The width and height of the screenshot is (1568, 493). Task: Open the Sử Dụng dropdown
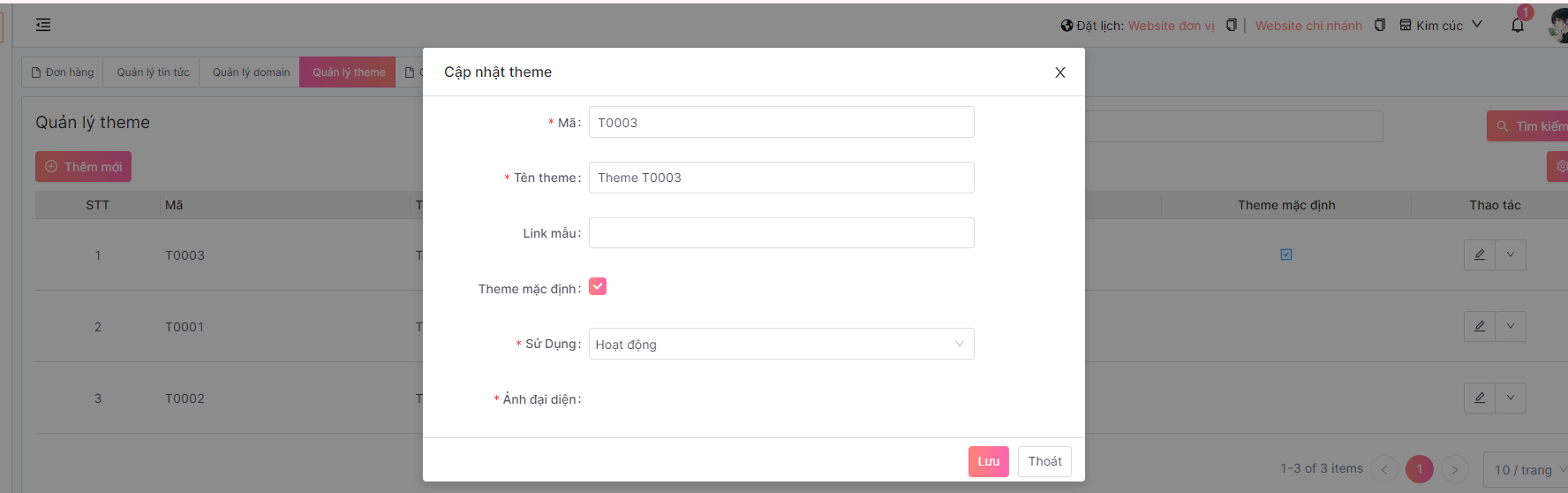[780, 344]
